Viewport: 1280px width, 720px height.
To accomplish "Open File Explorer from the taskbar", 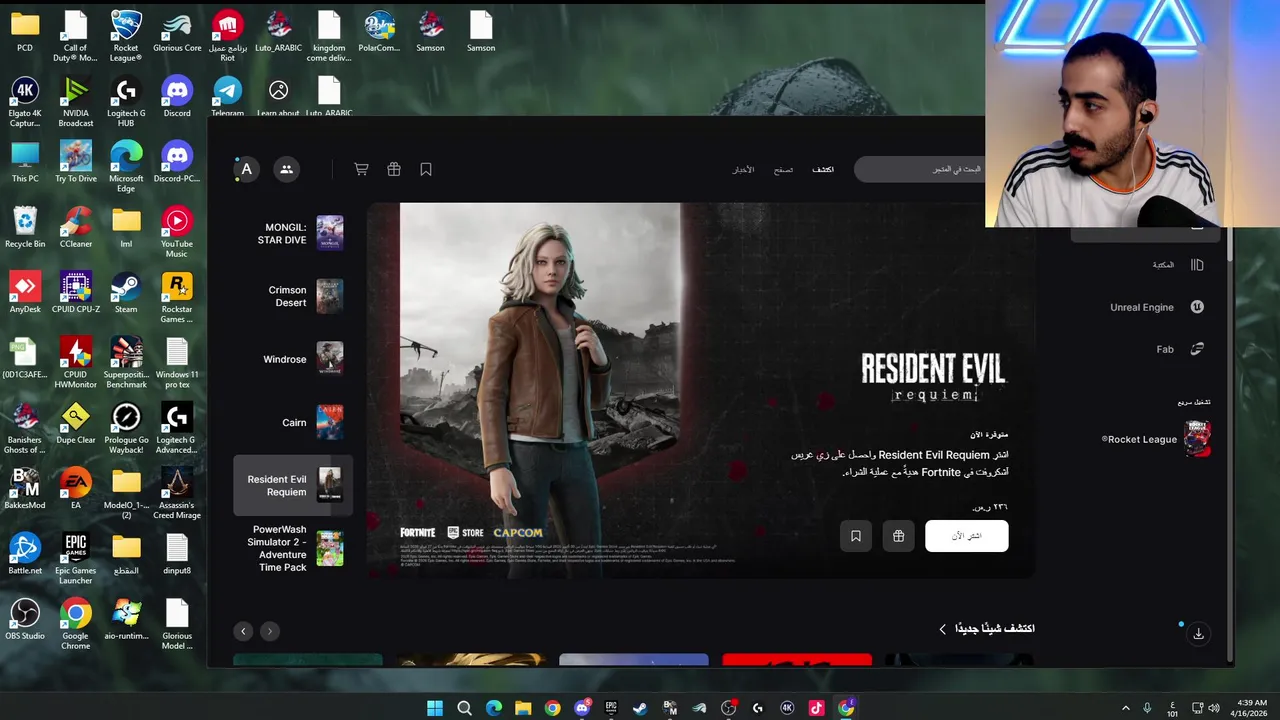I will coord(523,708).
